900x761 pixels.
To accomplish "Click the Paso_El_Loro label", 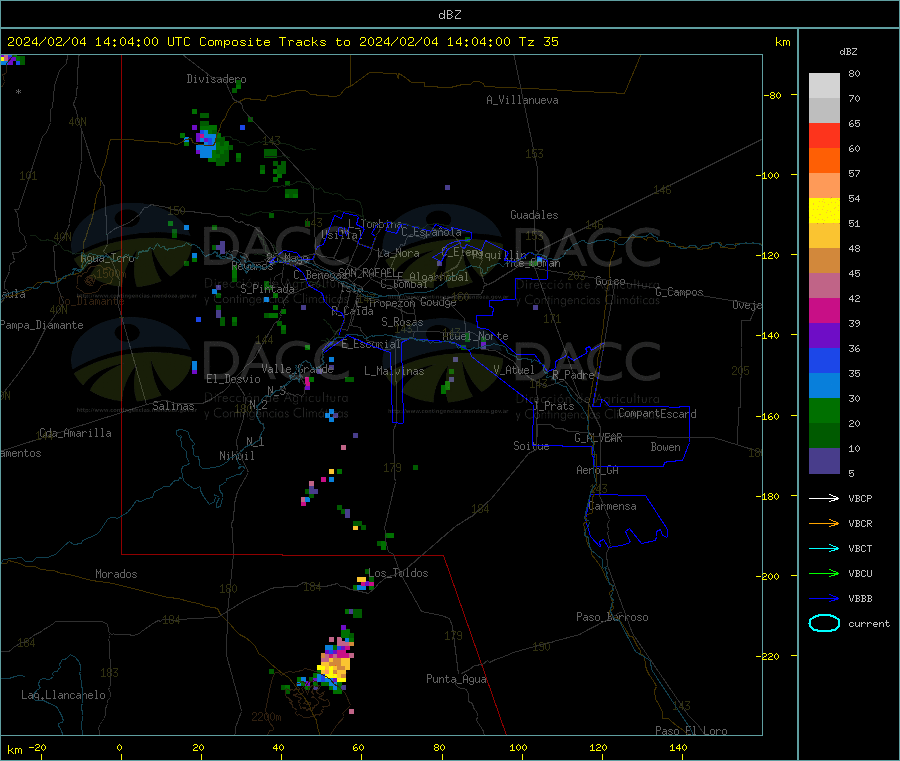I will [691, 731].
